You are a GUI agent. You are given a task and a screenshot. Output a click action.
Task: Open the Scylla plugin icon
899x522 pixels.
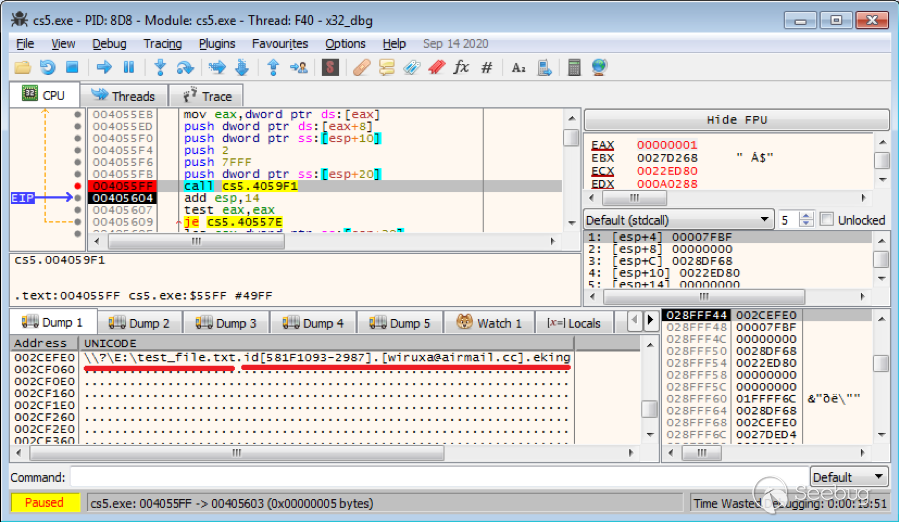click(330, 68)
